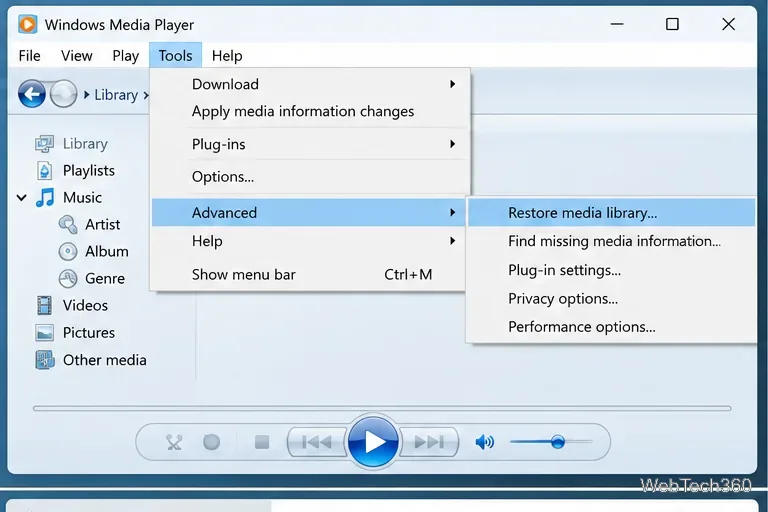Expand the Plug-ins submenu arrow
Image resolution: width=768 pixels, height=512 pixels.
[453, 144]
